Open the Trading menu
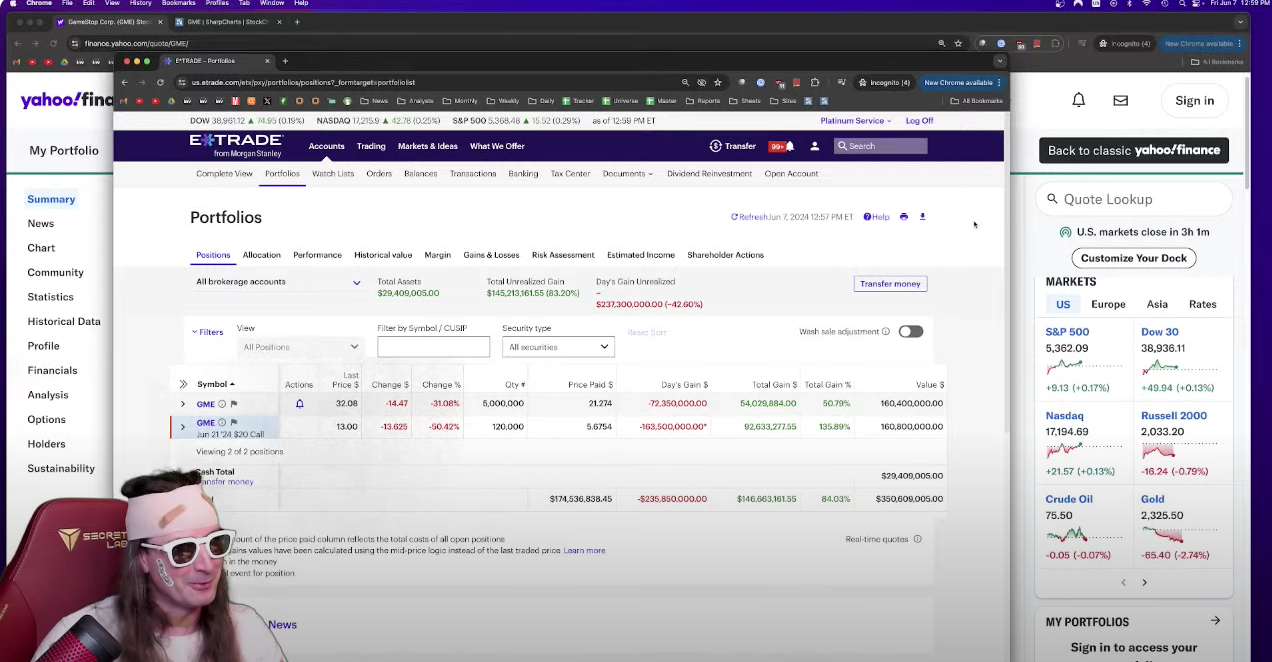 (371, 146)
